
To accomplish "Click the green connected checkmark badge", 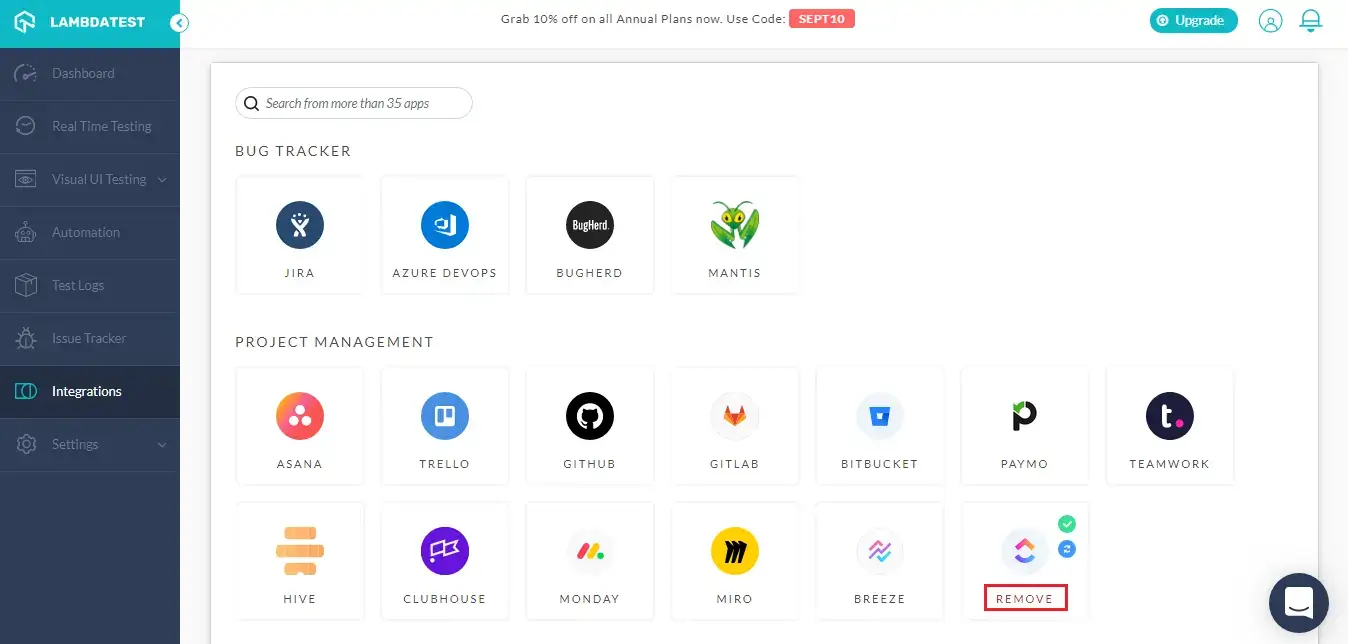I will (1067, 523).
